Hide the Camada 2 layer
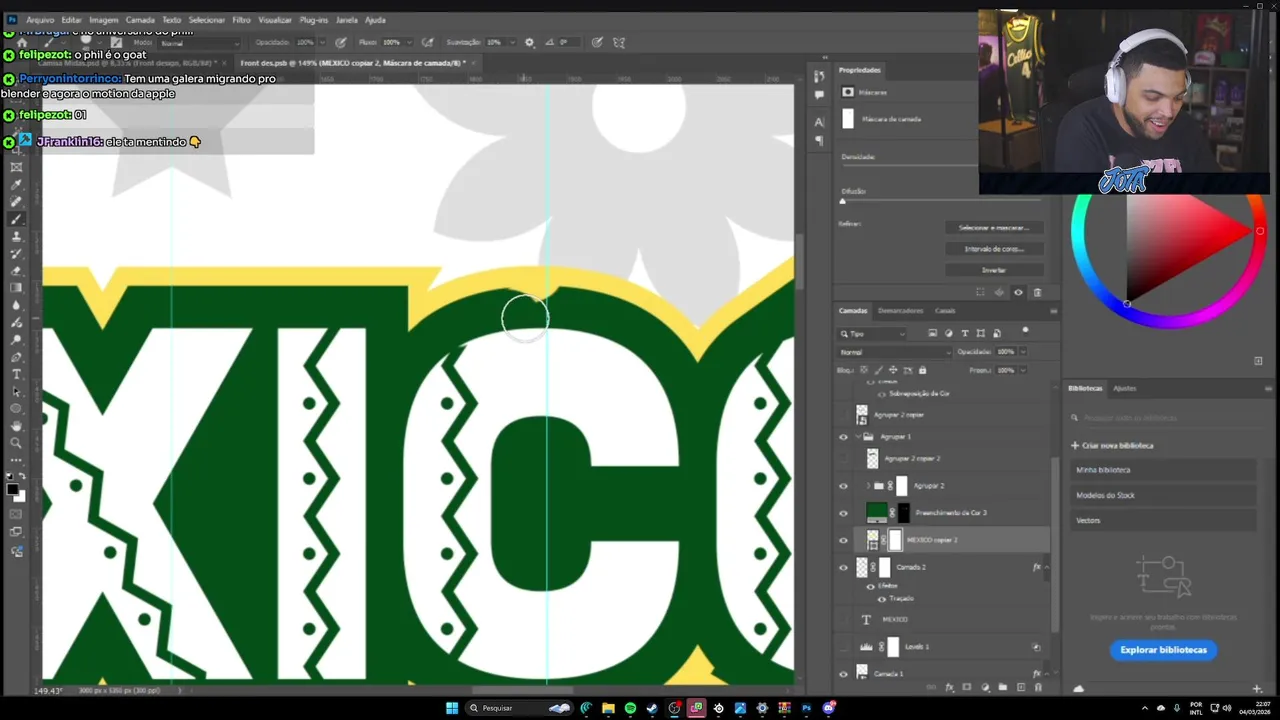This screenshot has width=1280, height=720. (843, 567)
